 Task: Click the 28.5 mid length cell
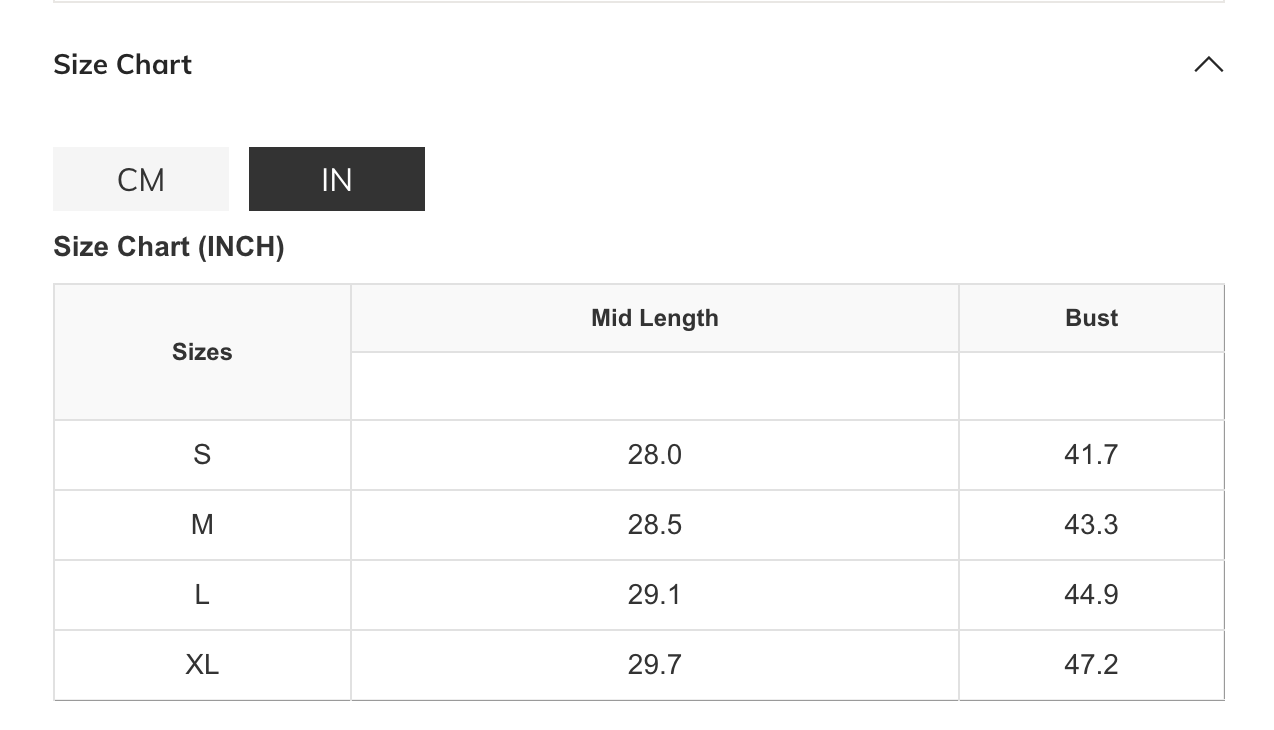(654, 525)
